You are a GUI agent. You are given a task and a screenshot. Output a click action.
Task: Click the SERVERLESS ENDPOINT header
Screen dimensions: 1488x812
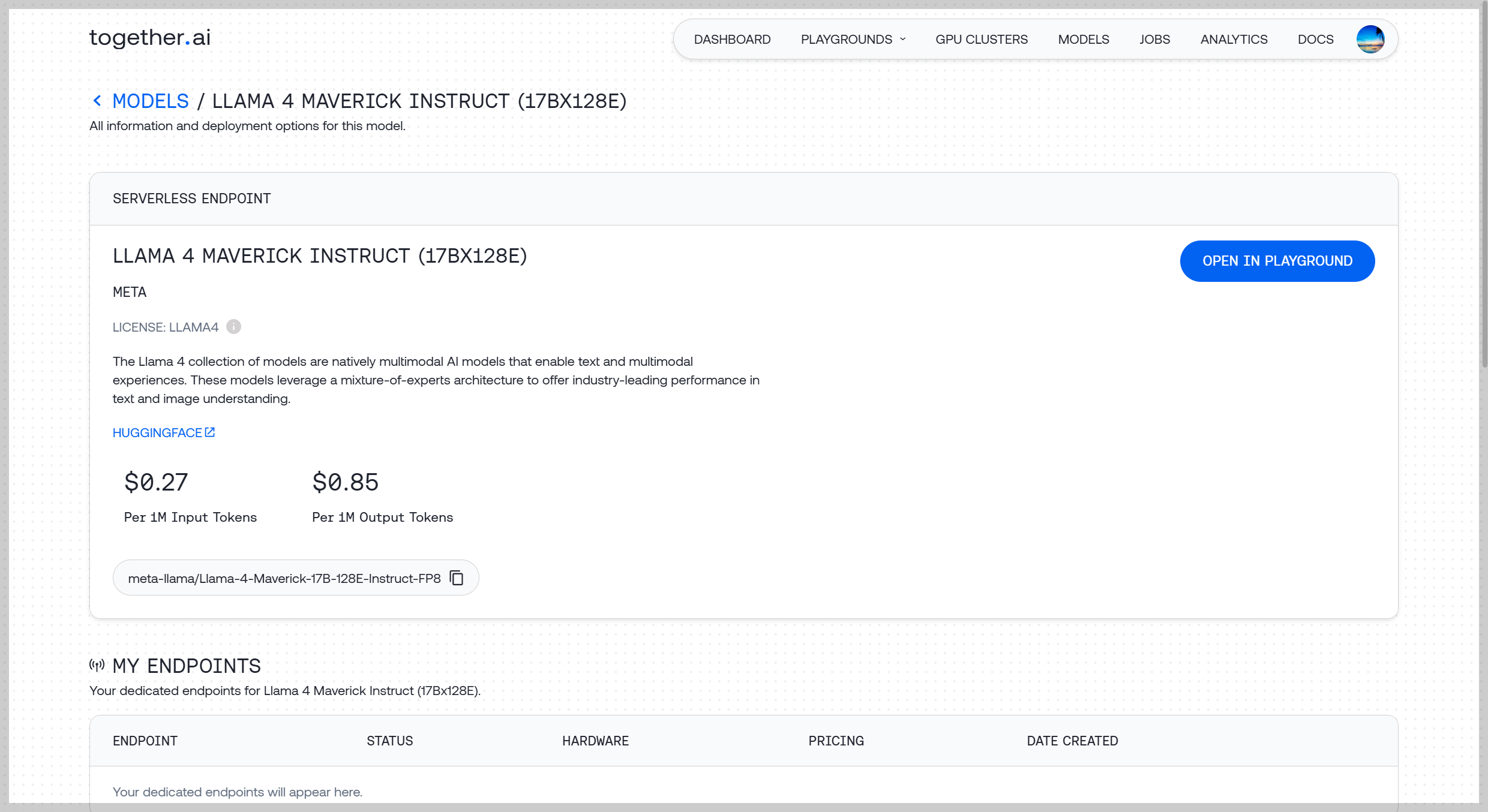coord(192,199)
